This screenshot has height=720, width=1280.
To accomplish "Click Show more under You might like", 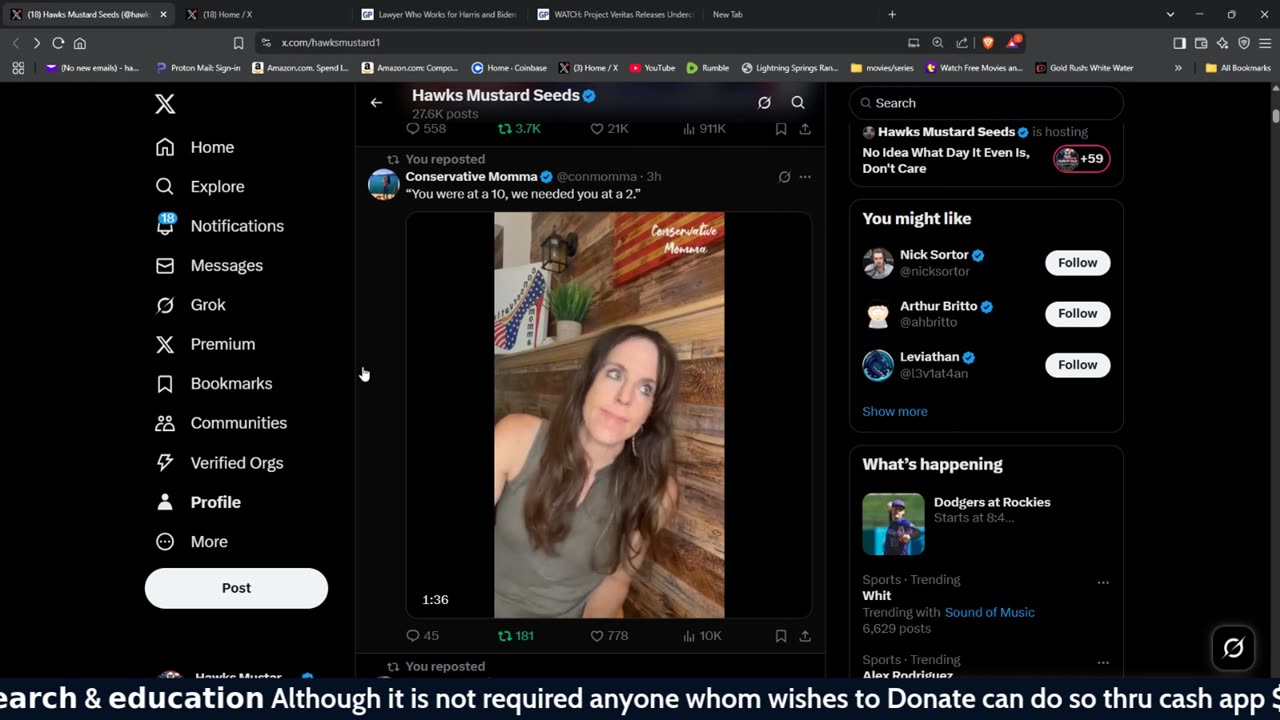I will (x=895, y=412).
